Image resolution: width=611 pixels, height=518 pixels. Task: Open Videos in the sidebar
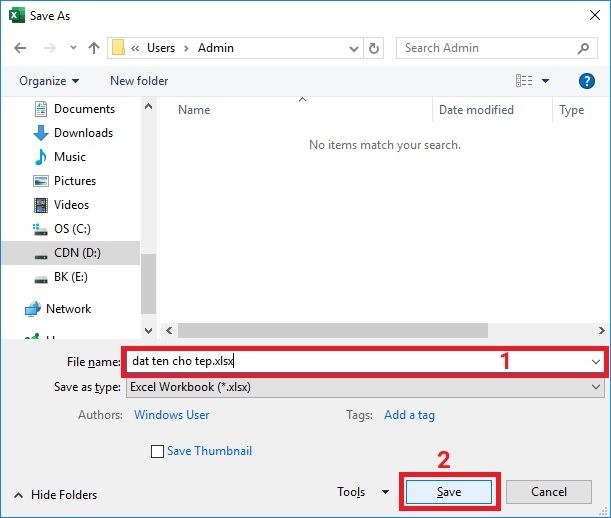click(71, 205)
